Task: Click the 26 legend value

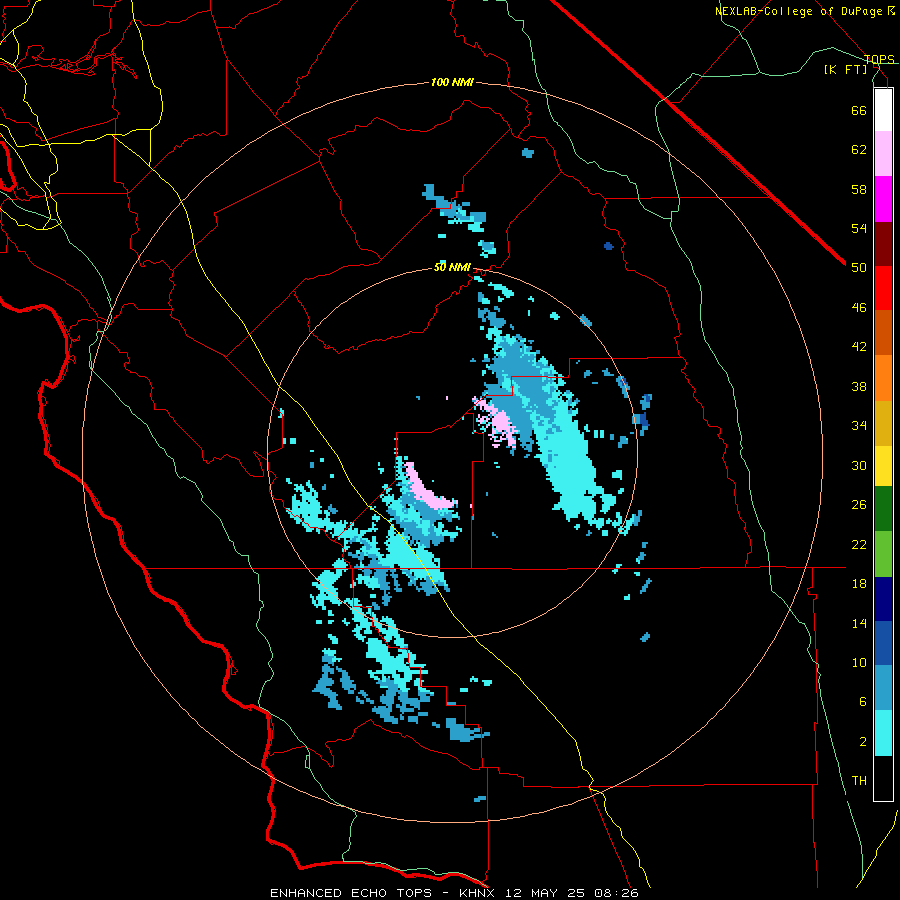Action: [x=859, y=505]
